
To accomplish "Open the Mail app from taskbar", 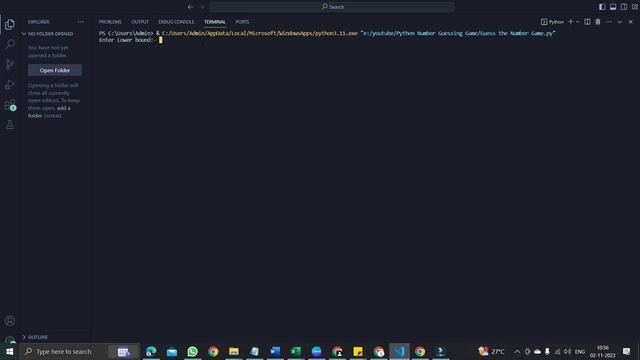I will [172, 351].
